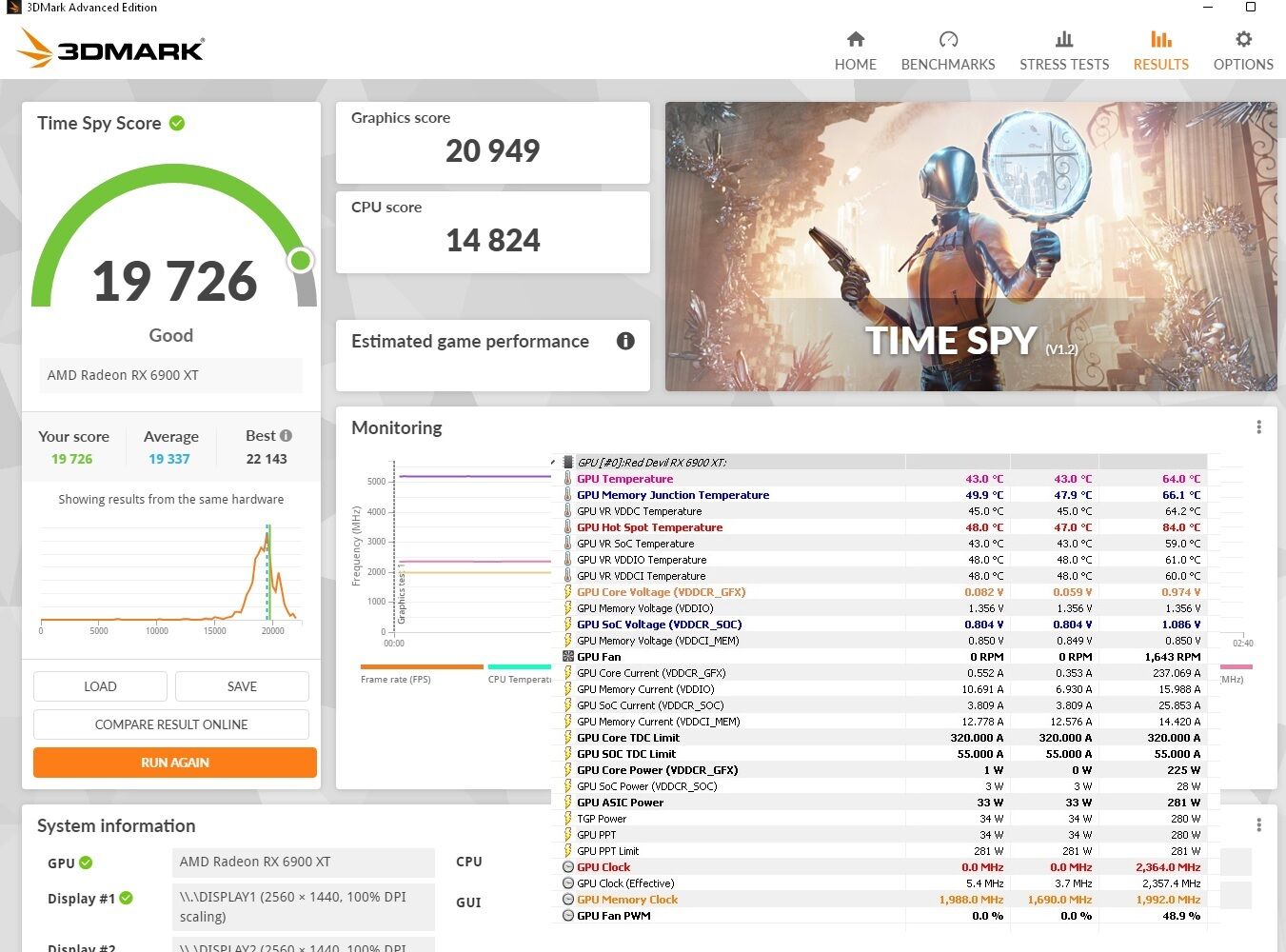This screenshot has width=1286, height=952.
Task: Click the GPU Hot Spot Temperature icon
Action: [x=568, y=527]
